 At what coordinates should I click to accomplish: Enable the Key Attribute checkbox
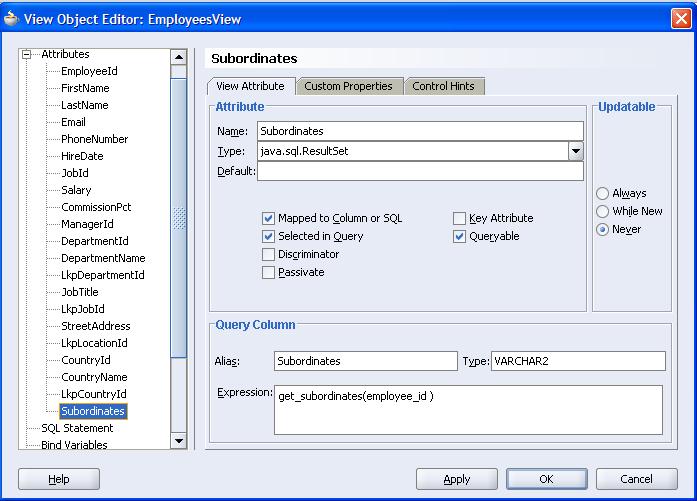459,218
